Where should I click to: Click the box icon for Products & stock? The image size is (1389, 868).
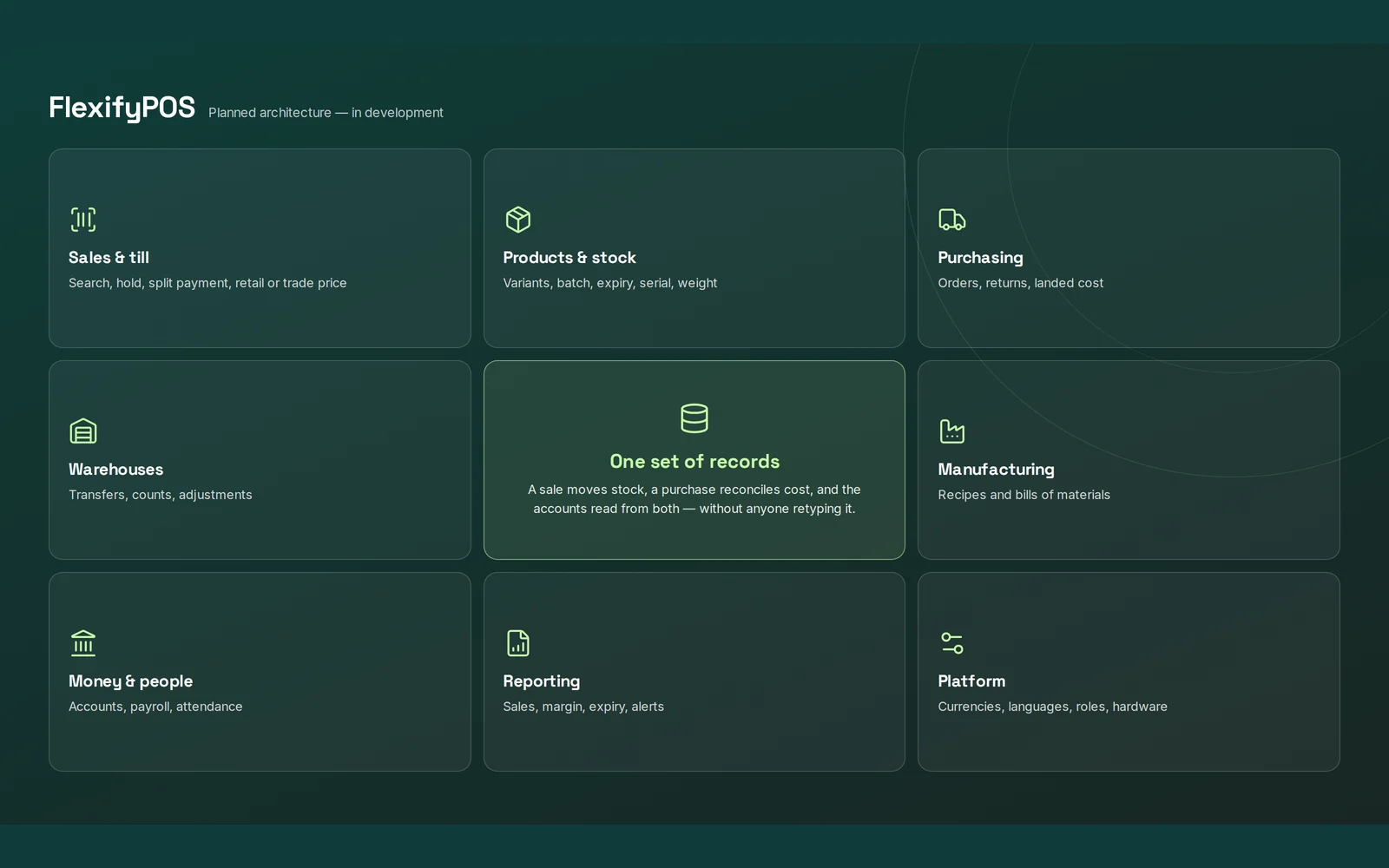[x=518, y=220]
